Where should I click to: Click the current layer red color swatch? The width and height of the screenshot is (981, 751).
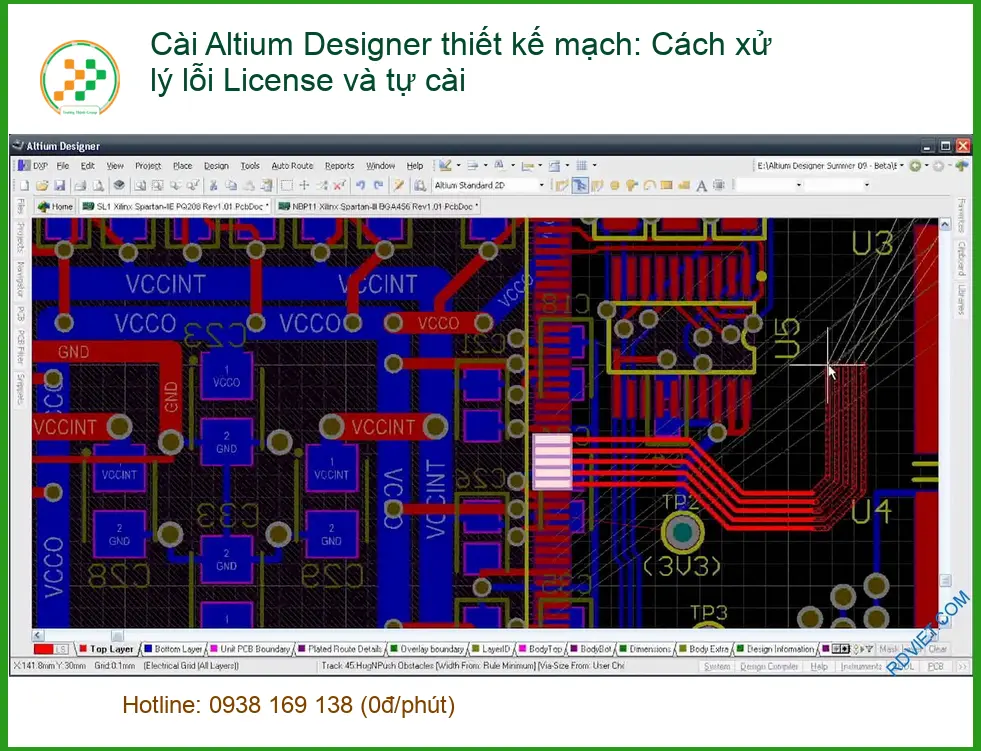[x=43, y=649]
